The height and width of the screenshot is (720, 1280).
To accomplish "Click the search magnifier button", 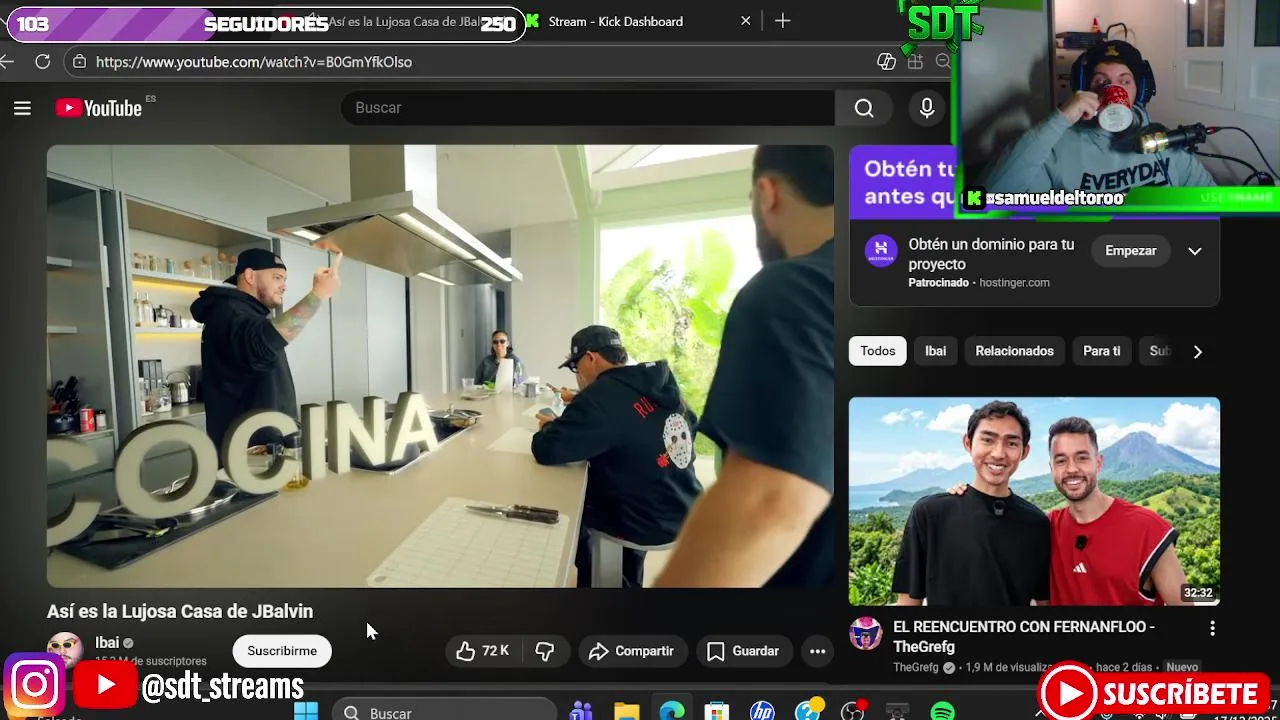I will click(x=864, y=108).
